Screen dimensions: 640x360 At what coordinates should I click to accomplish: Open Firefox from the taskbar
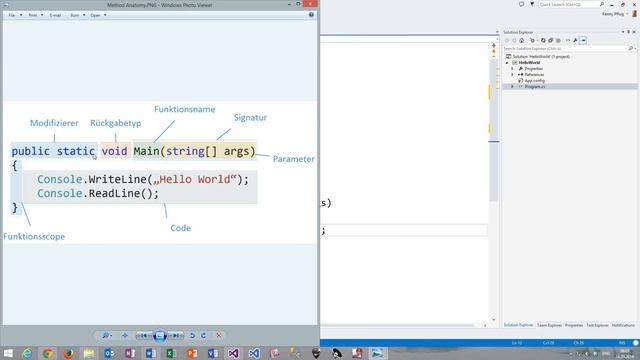[x=69, y=353]
